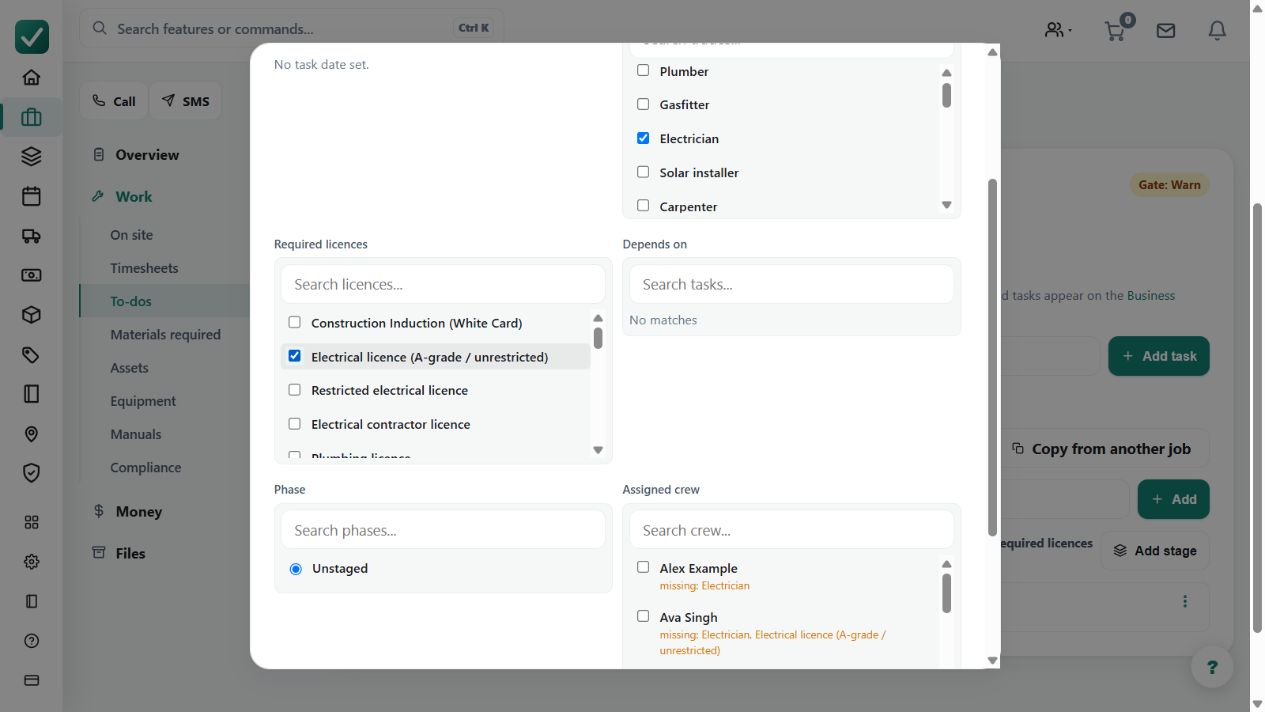Open the layers stack icon in sidebar
The height and width of the screenshot is (712, 1265).
pyautogui.click(x=31, y=156)
